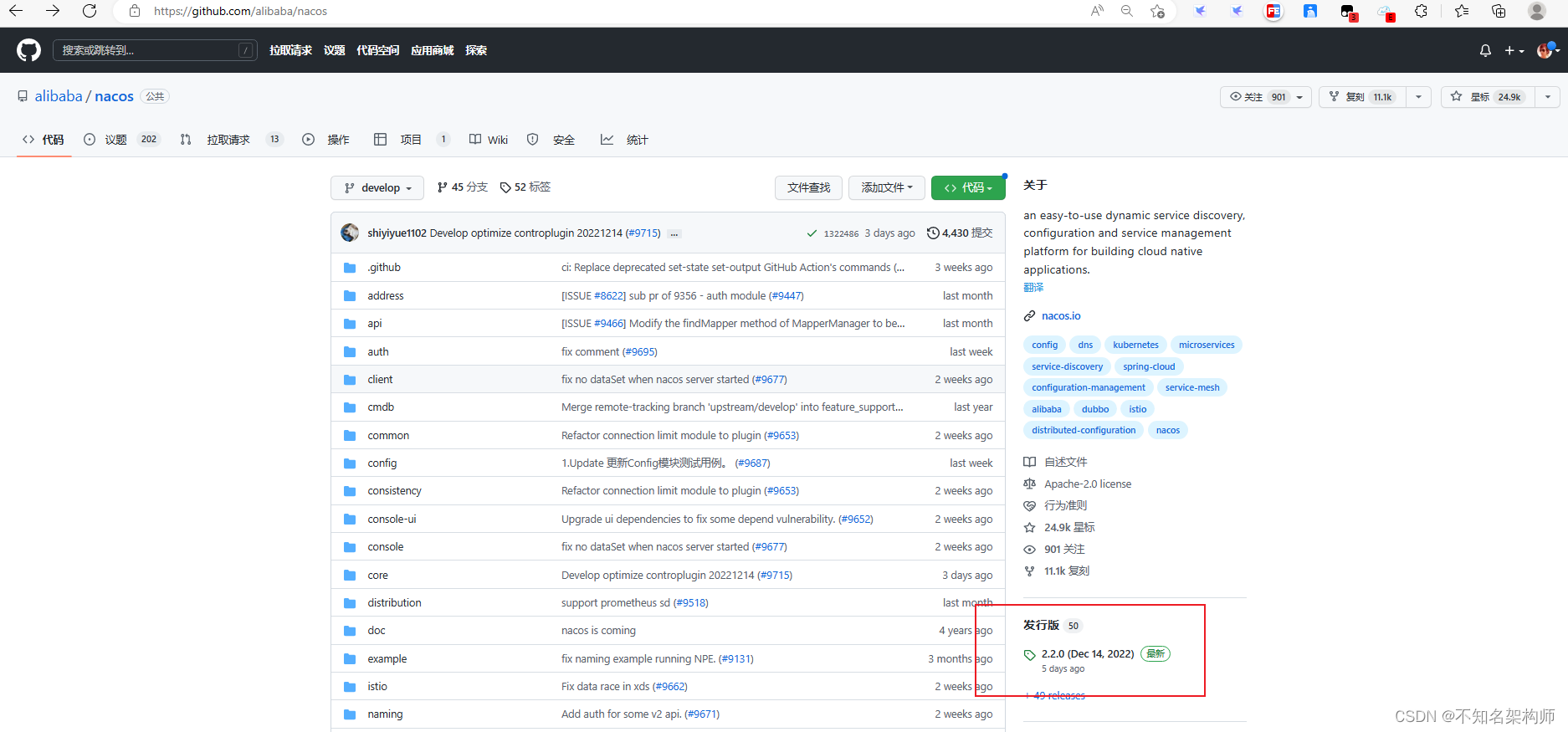Open the 4,430 提交 commit history
Viewport: 1568px width, 732px height.
tap(960, 233)
